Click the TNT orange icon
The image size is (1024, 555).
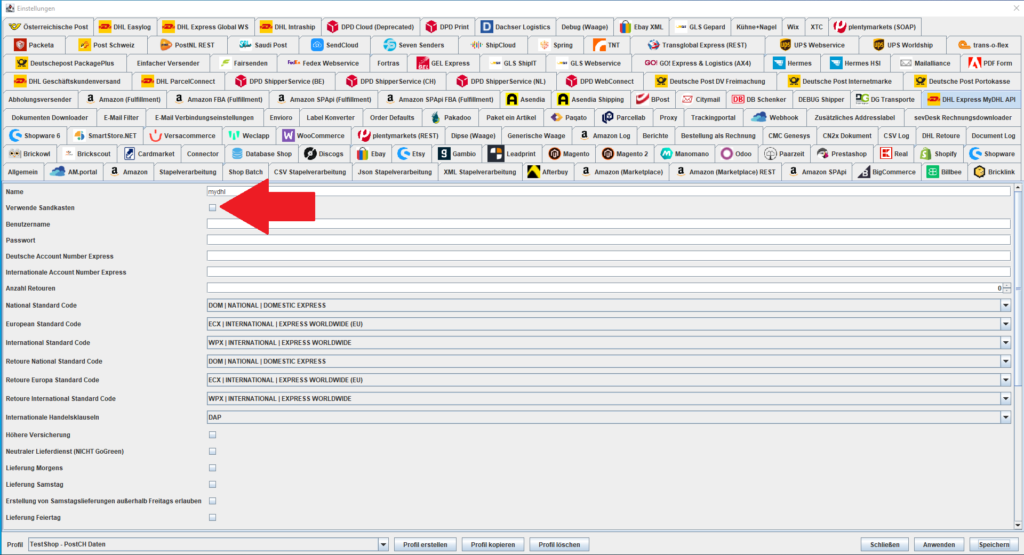(x=600, y=45)
